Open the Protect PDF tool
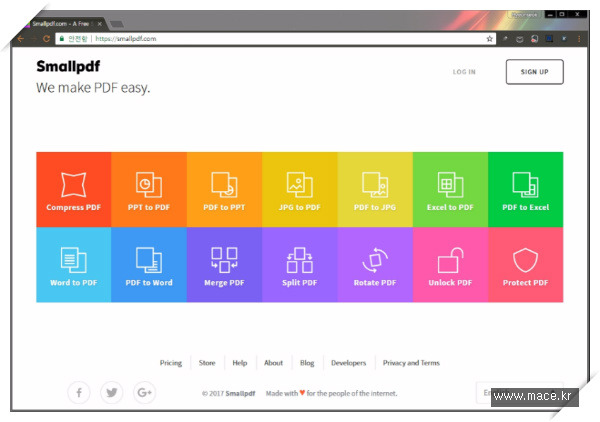600x422 pixels. tap(526, 265)
